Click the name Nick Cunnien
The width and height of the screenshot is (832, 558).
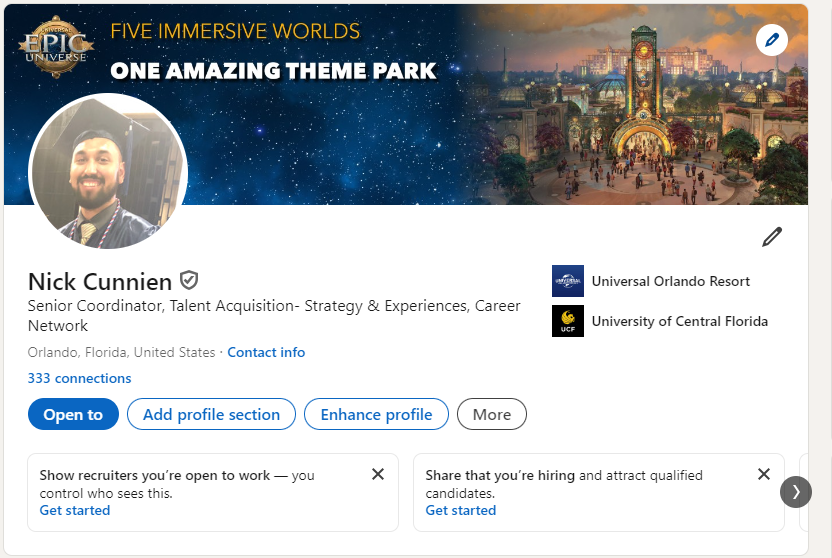click(x=100, y=282)
